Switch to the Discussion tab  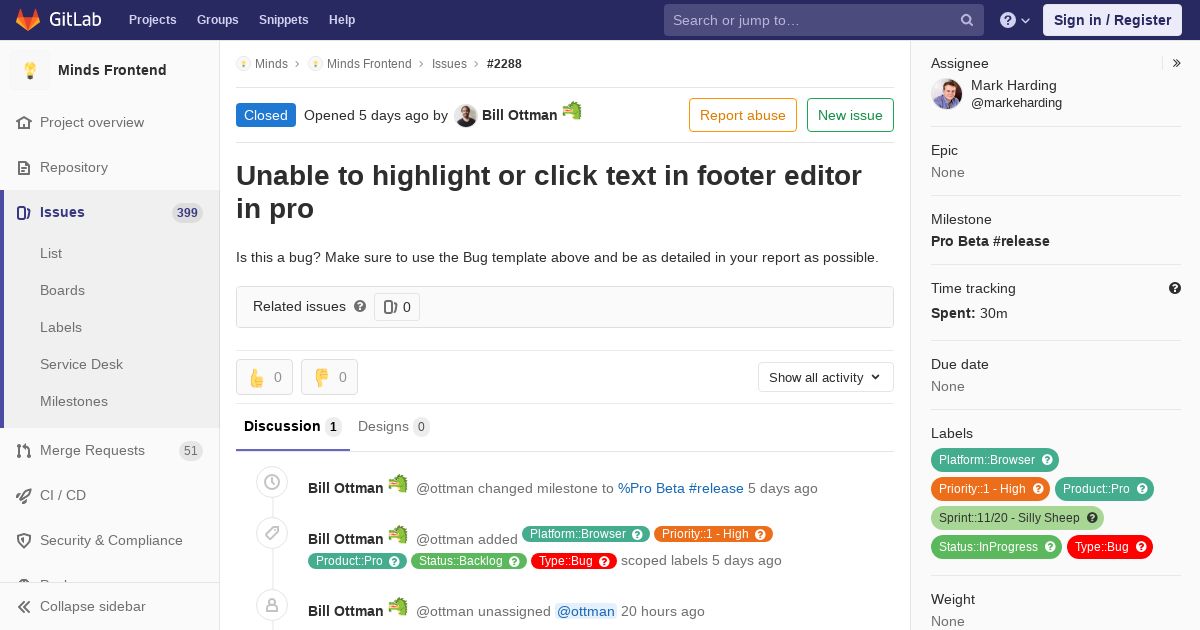click(293, 427)
